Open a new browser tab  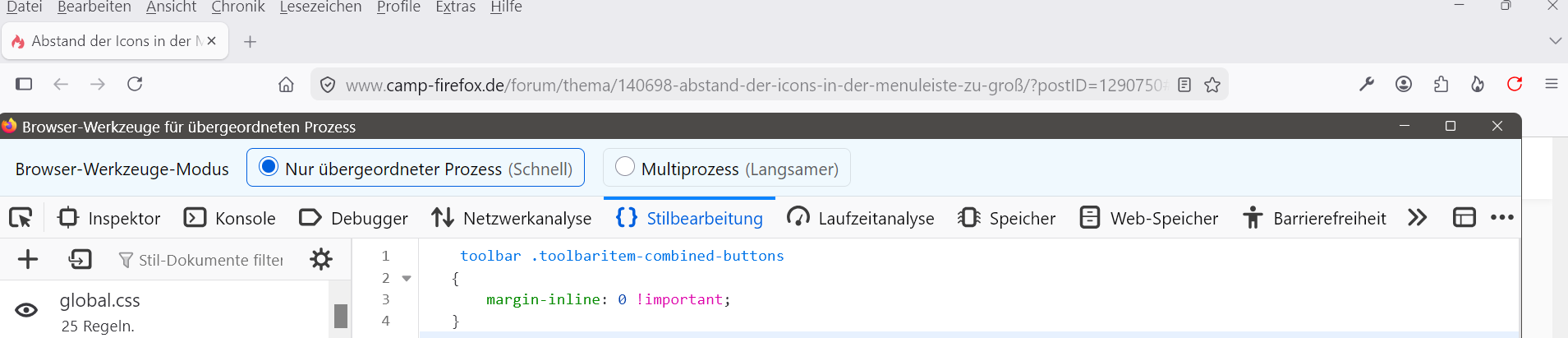251,41
